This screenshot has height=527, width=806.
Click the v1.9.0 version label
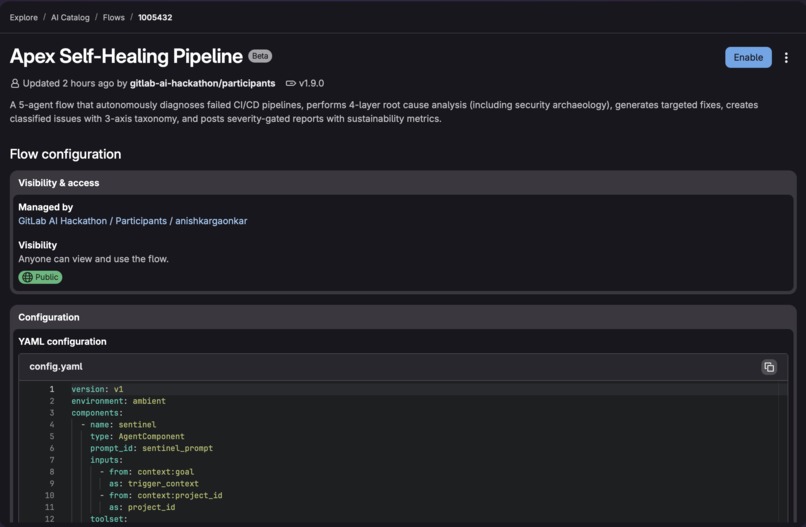coord(312,83)
